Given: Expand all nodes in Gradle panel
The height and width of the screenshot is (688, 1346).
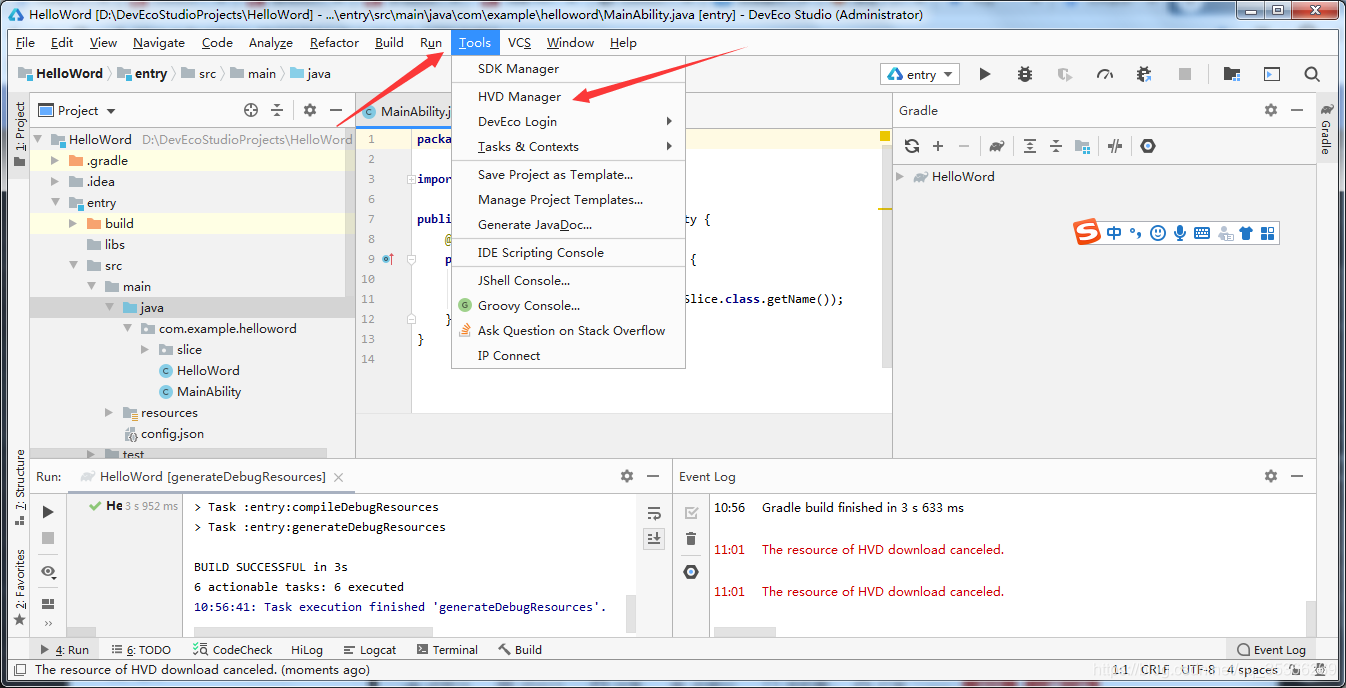Looking at the screenshot, I should 1030,146.
